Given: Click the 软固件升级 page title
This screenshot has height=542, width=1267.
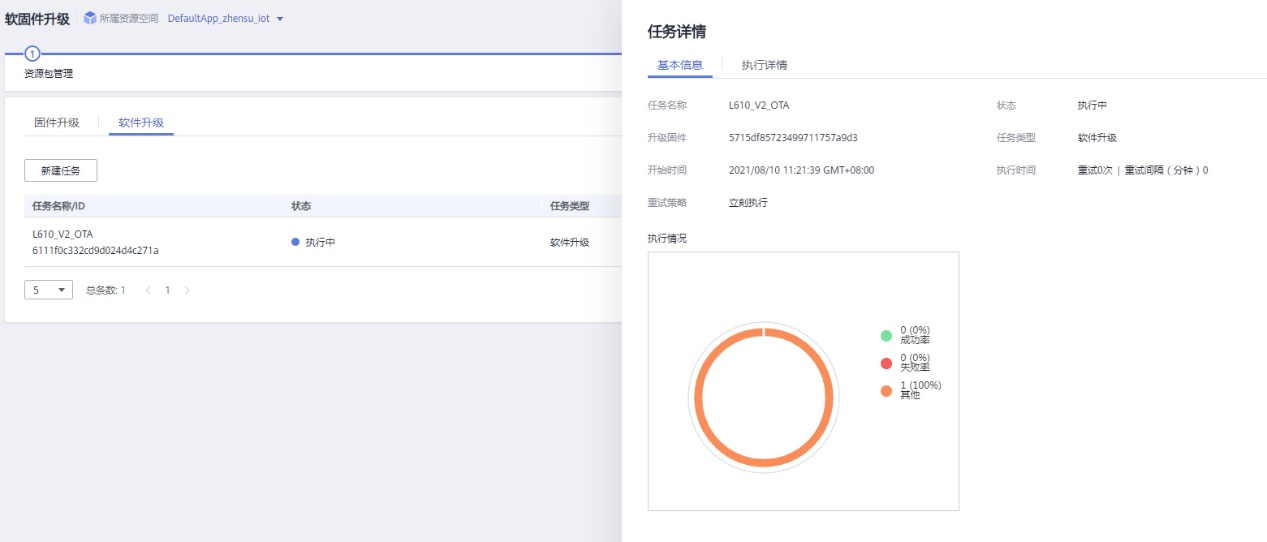Looking at the screenshot, I should pyautogui.click(x=37, y=19).
